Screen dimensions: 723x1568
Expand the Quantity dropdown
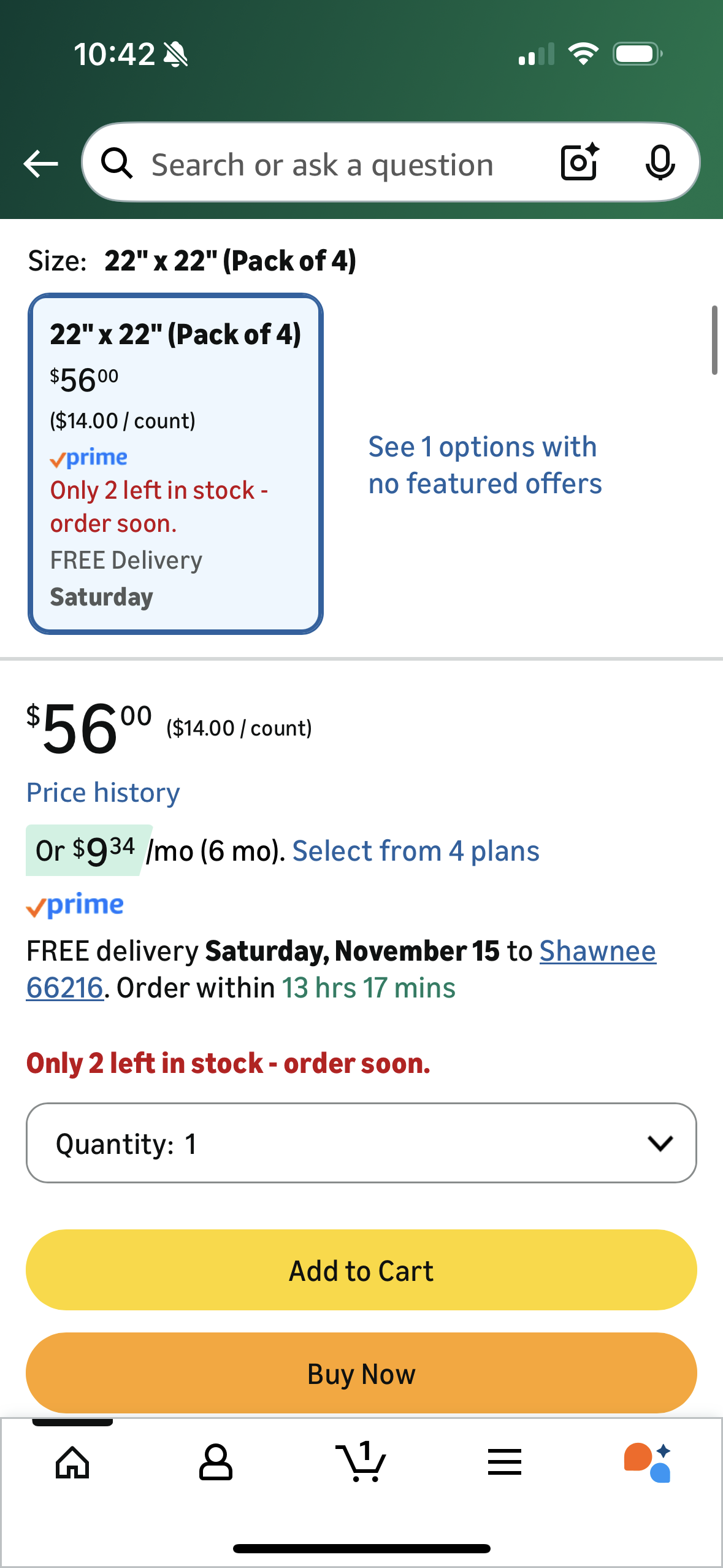tap(361, 1143)
